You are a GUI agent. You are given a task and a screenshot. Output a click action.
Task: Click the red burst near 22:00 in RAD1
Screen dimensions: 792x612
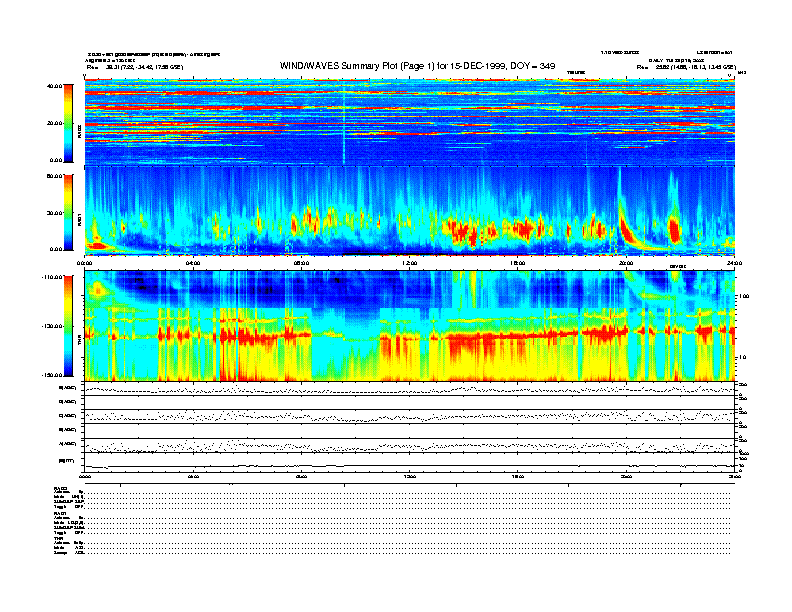[674, 230]
